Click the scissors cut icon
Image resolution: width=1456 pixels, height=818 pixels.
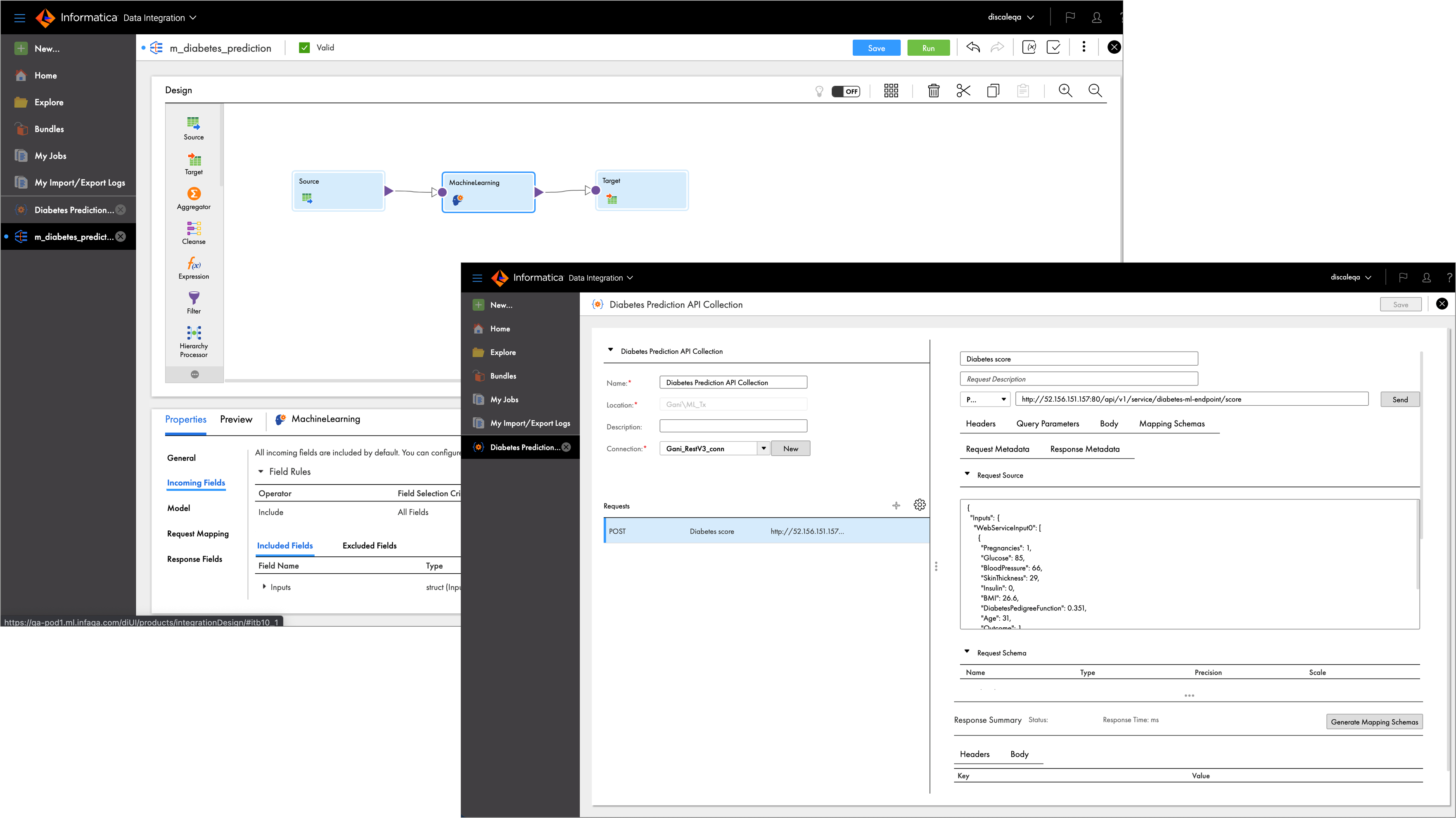[963, 91]
